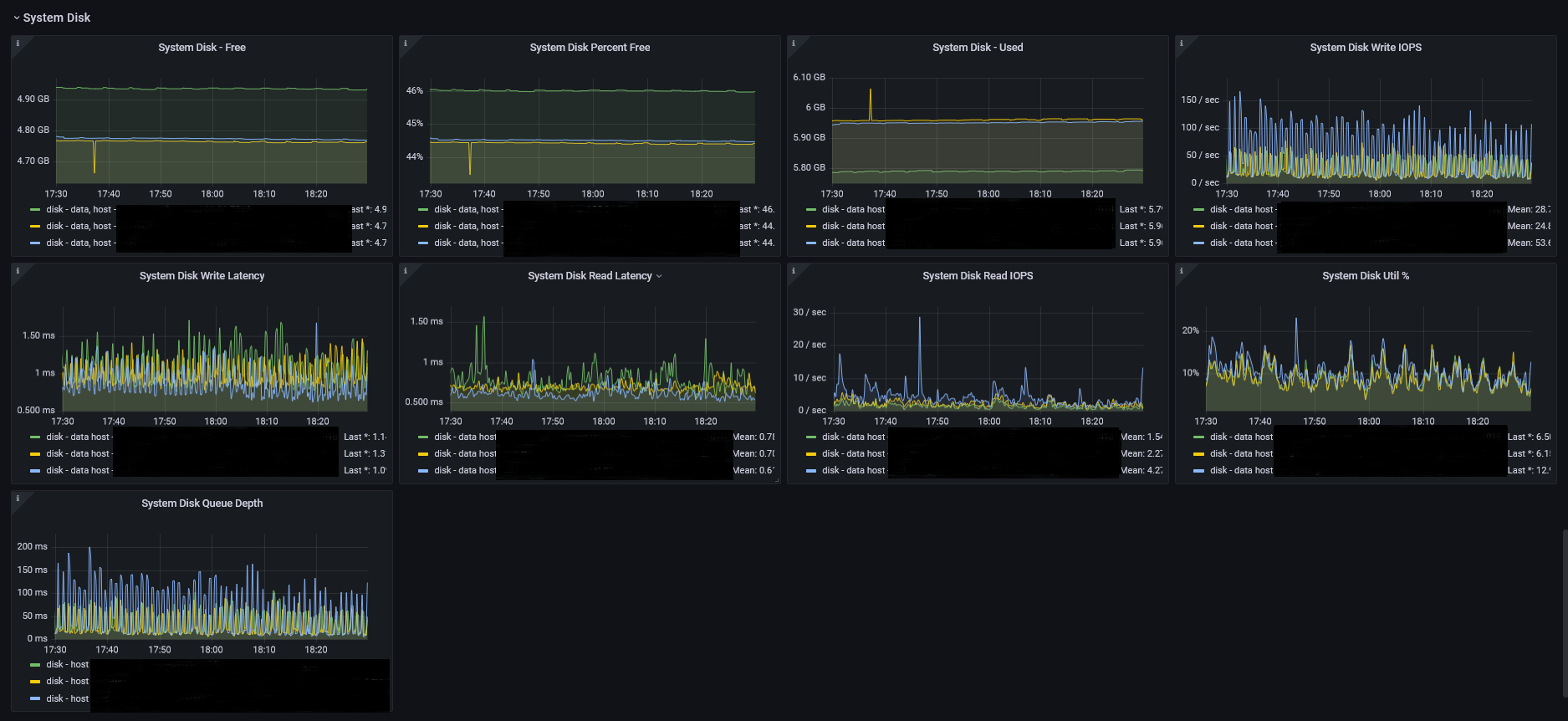Click info icon on System Disk Queue Depth panel
The image size is (1568, 721).
(x=18, y=498)
